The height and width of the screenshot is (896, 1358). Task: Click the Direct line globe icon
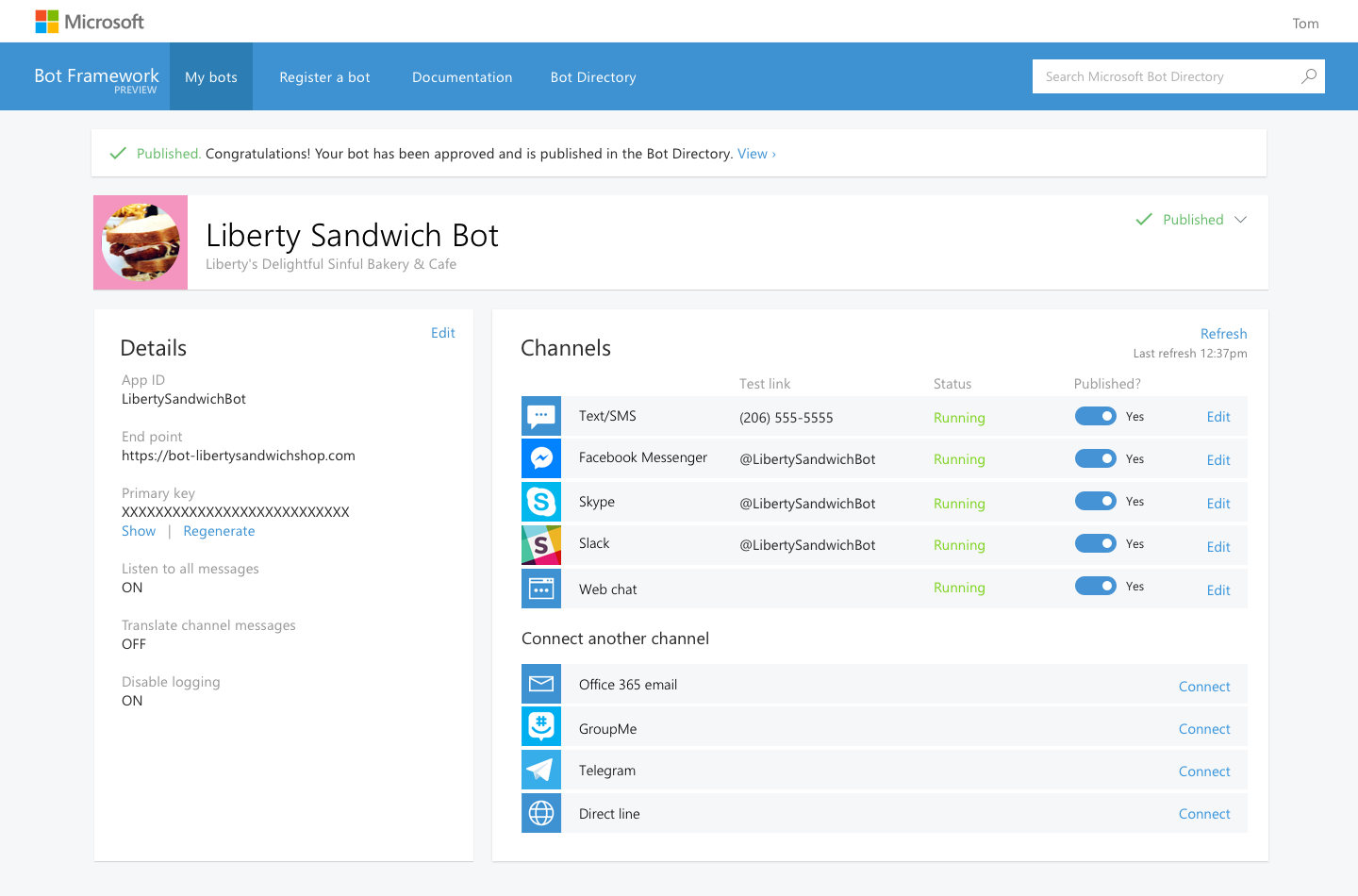pyautogui.click(x=541, y=813)
